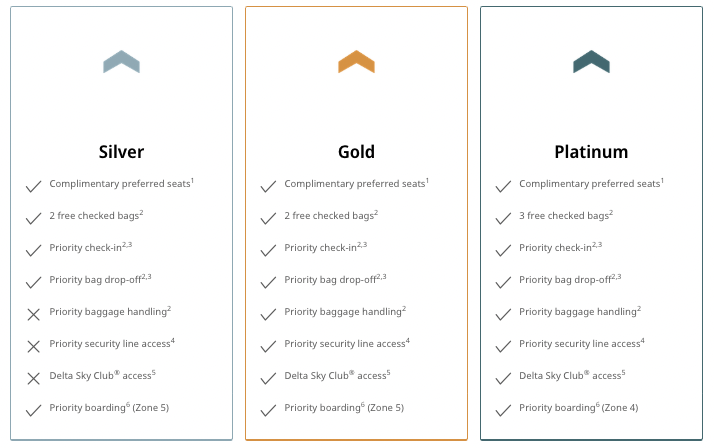Select the Platinum tier heading
714x448 pixels.
pos(591,152)
